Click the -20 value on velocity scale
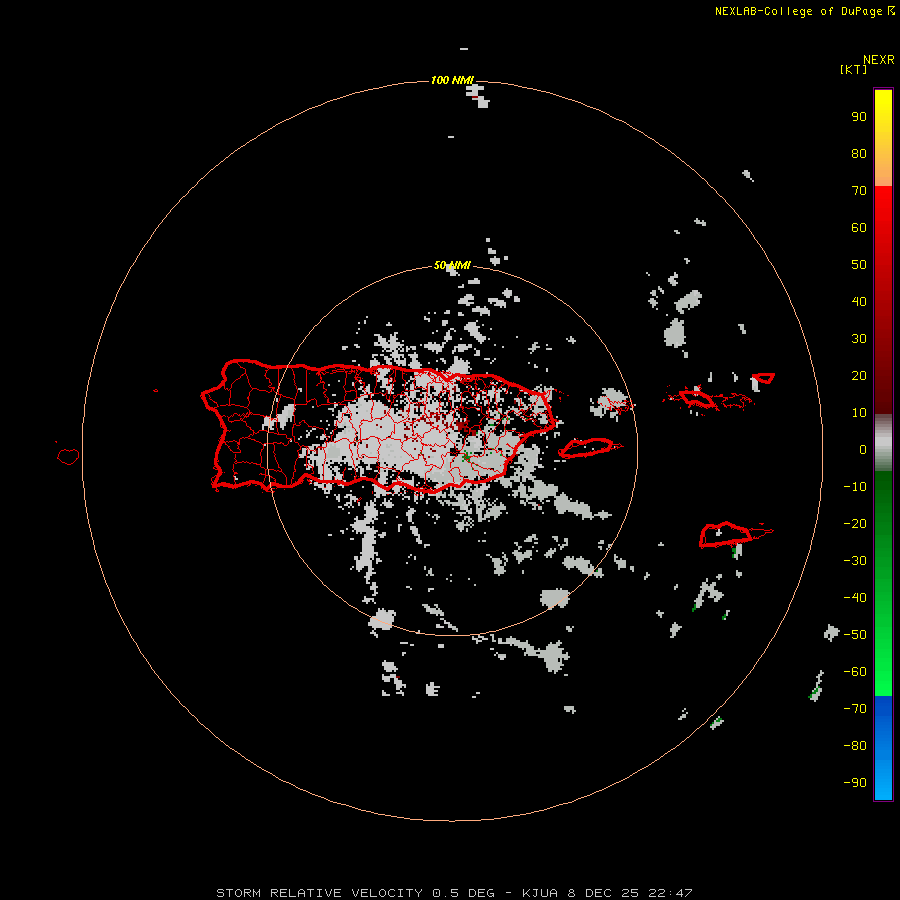900x900 pixels. [x=855, y=523]
